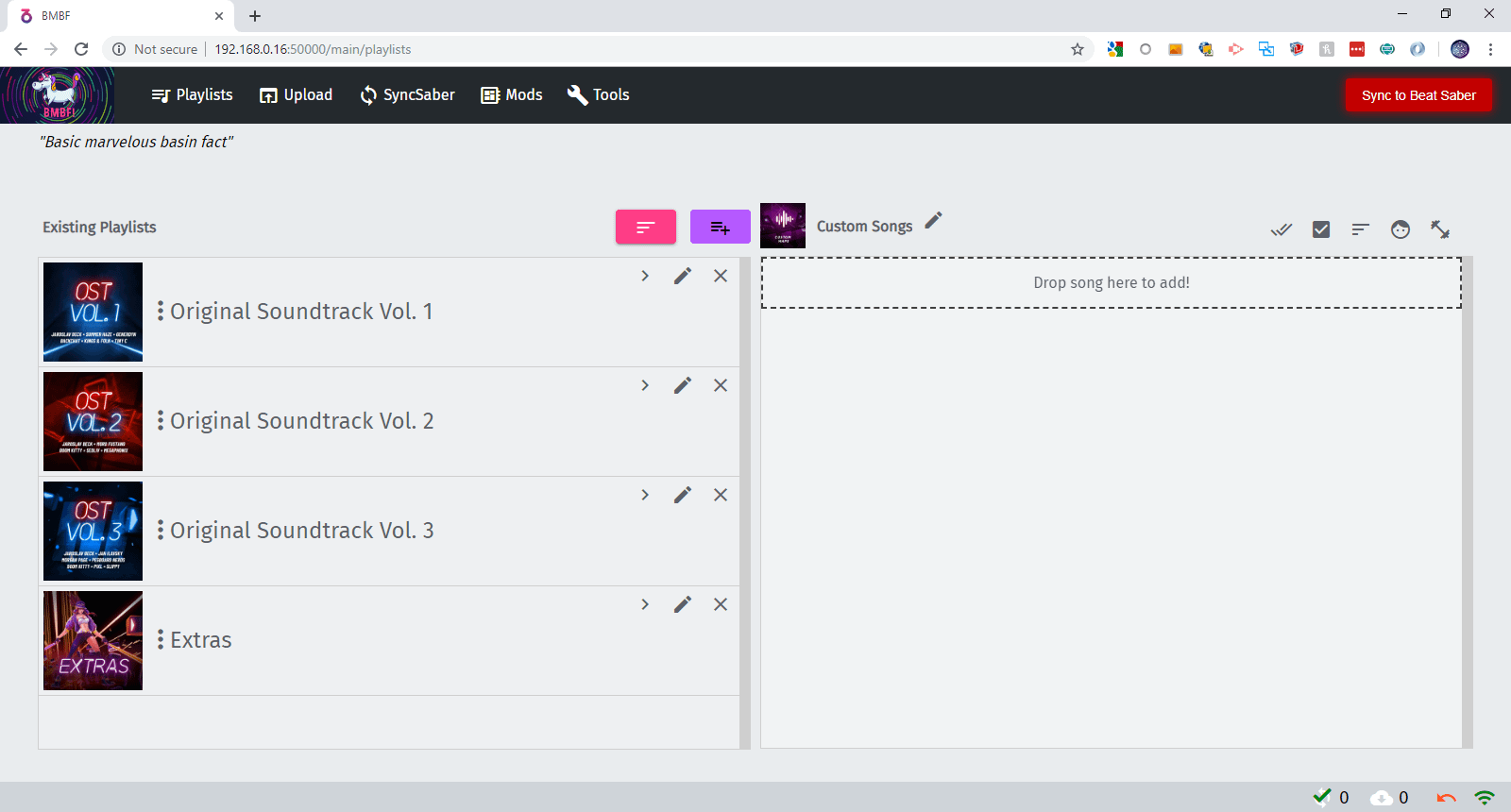This screenshot has width=1511, height=812.
Task: Toggle the checkbox icon above song list
Action: [x=1321, y=229]
